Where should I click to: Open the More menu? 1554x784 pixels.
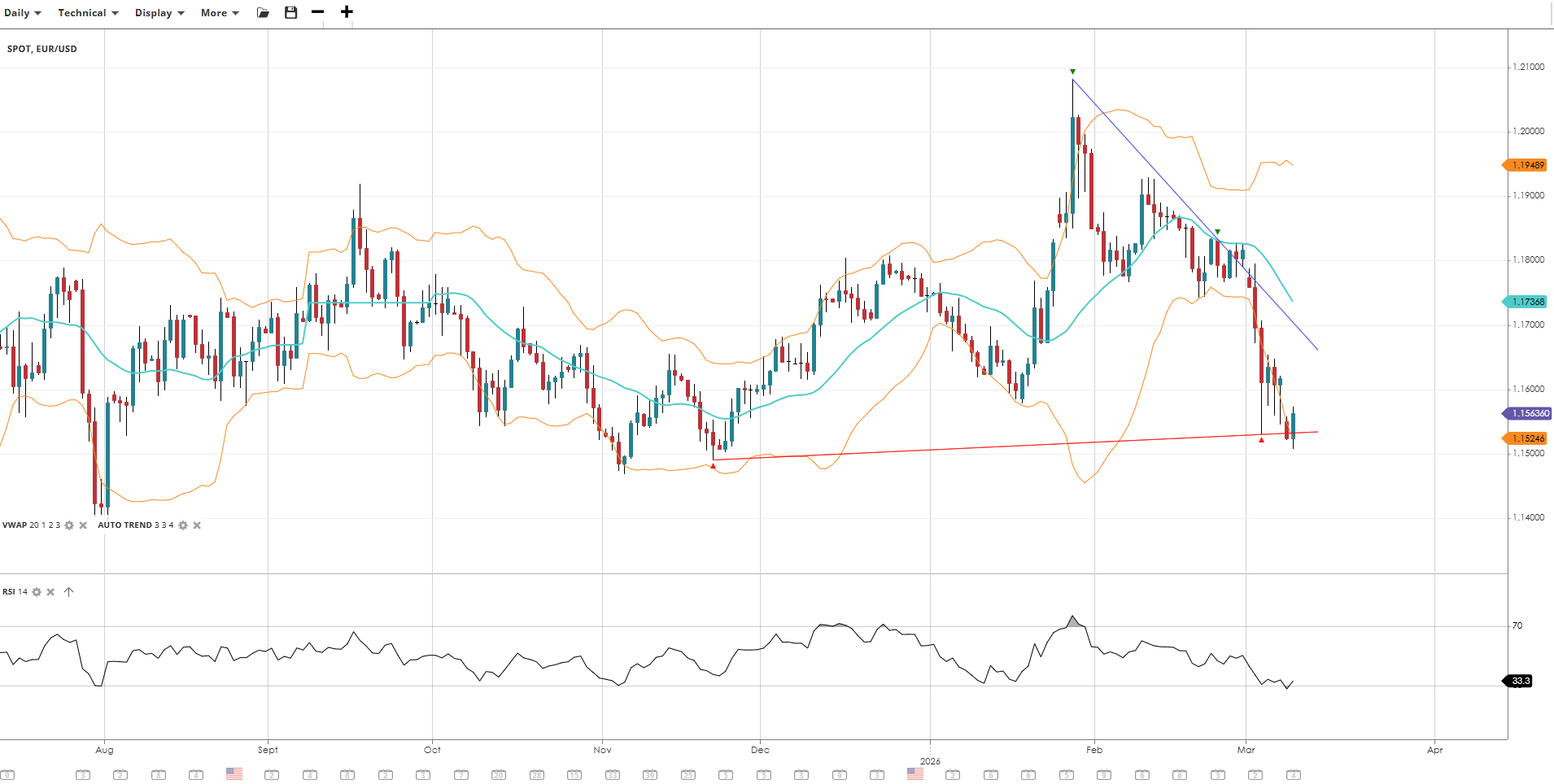(x=220, y=13)
